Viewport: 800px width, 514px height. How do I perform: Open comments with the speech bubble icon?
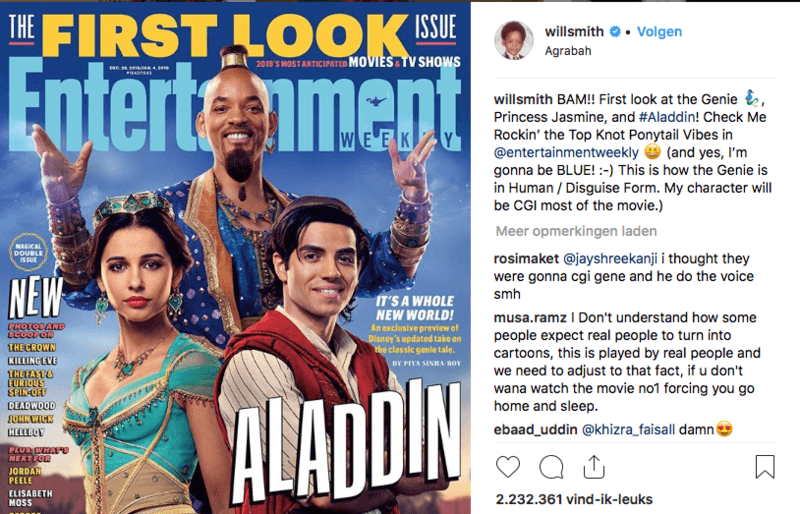pos(552,467)
